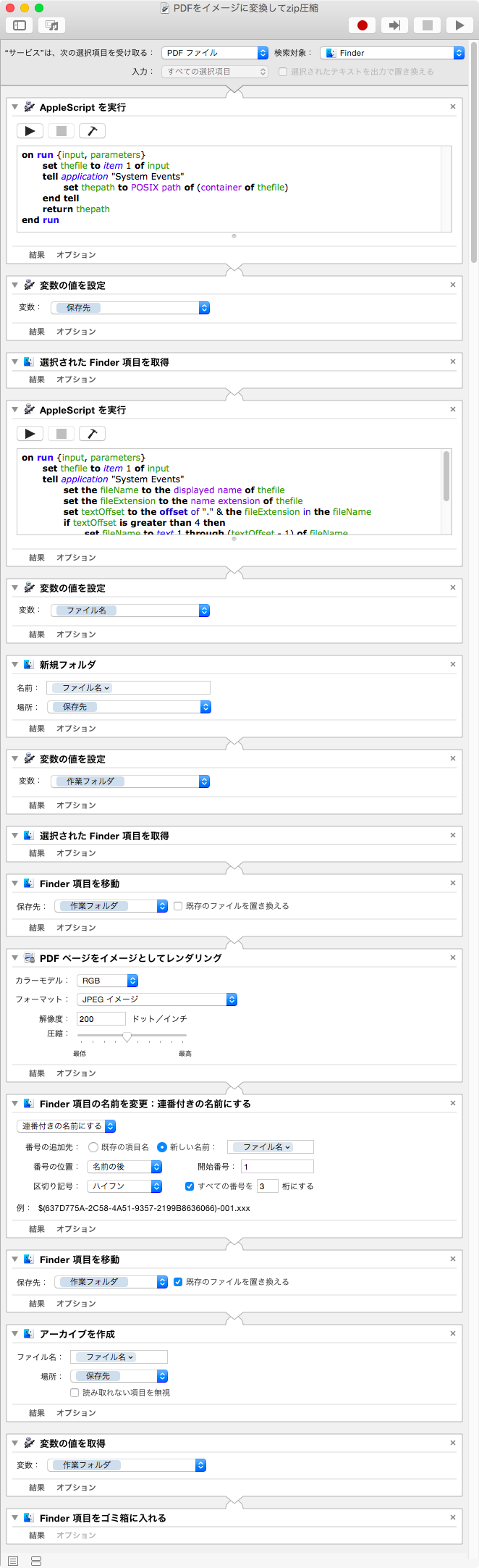Uncheck すべての番号を digits checkbox
This screenshot has width=479, height=1568.
pyautogui.click(x=190, y=1186)
